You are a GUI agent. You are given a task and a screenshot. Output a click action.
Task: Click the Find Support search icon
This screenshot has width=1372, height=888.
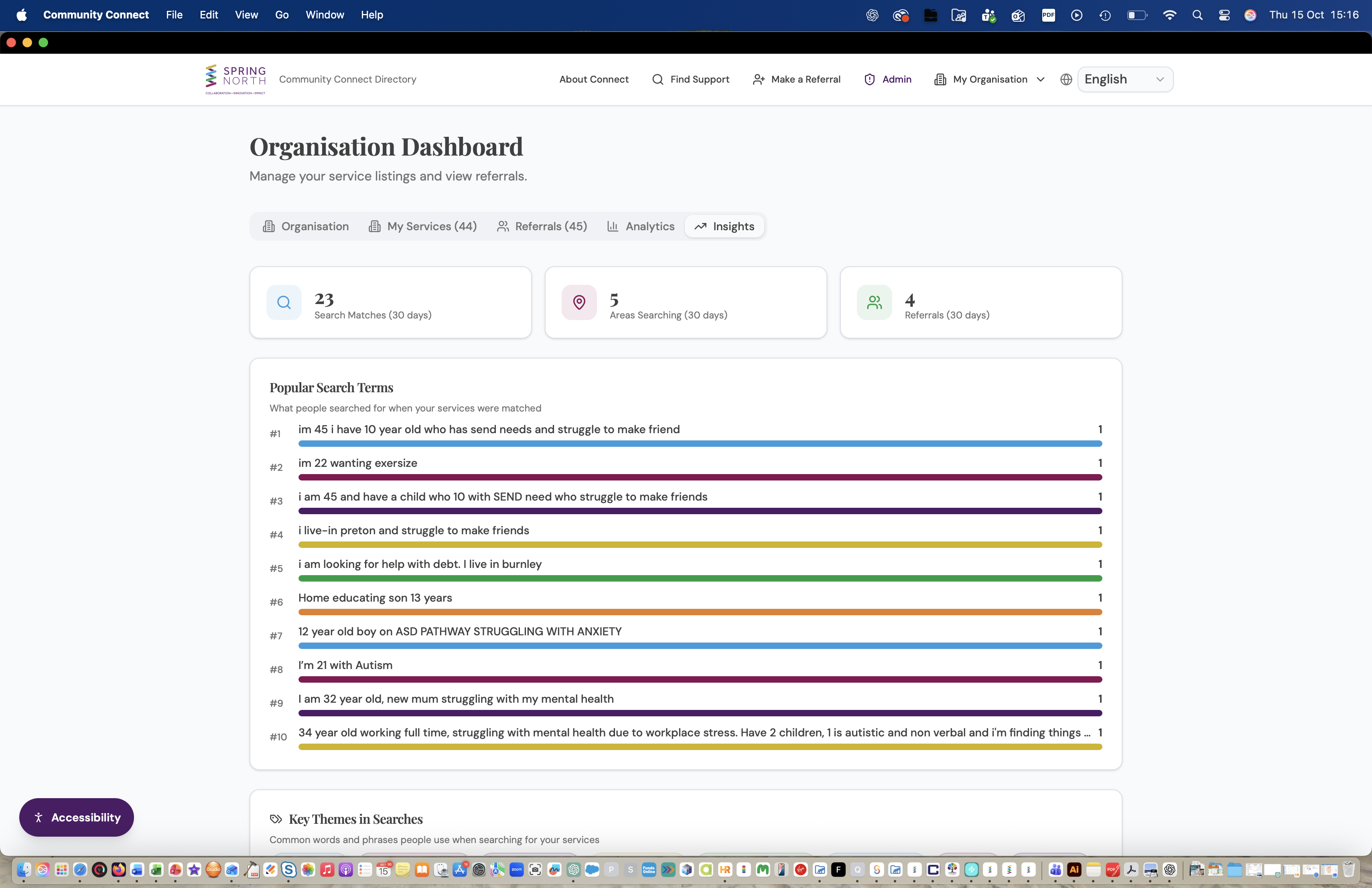658,79
